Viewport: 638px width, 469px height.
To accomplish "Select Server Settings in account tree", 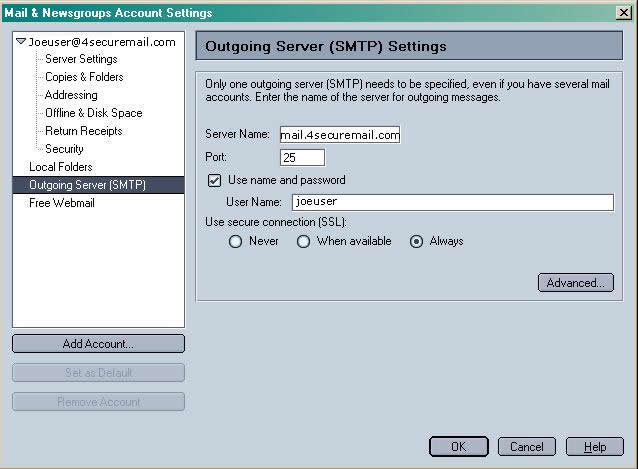I will 81,59.
